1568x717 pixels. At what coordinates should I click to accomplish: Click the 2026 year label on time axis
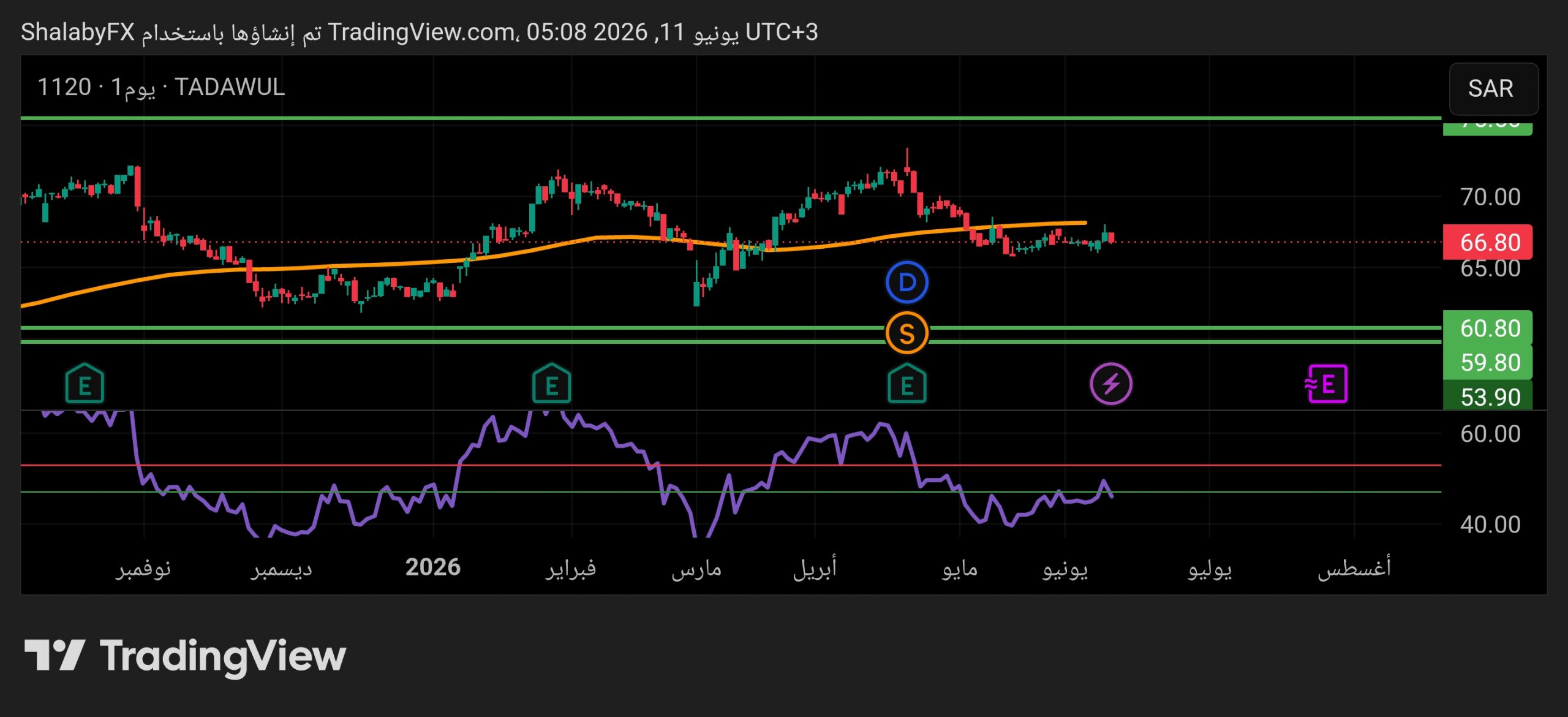[433, 567]
